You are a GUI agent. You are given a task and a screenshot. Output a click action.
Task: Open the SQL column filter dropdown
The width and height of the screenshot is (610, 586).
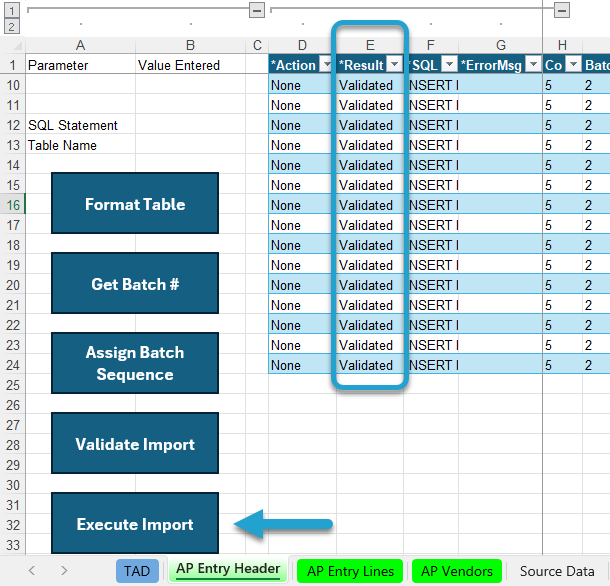pyautogui.click(x=449, y=64)
